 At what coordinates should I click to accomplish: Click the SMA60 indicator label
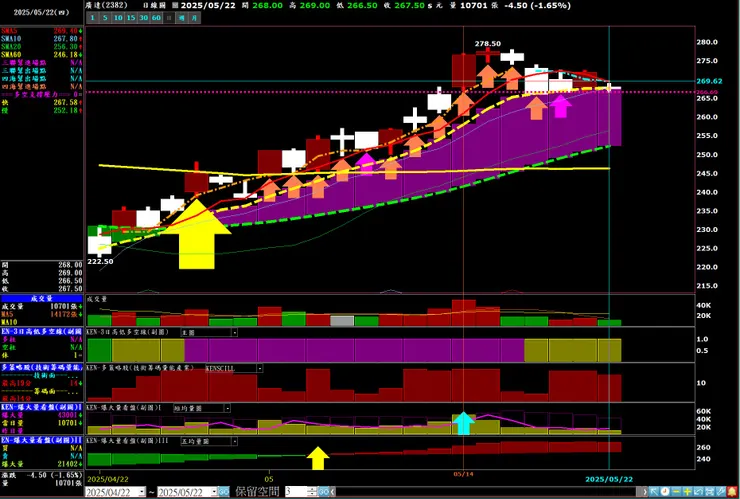tap(11, 55)
